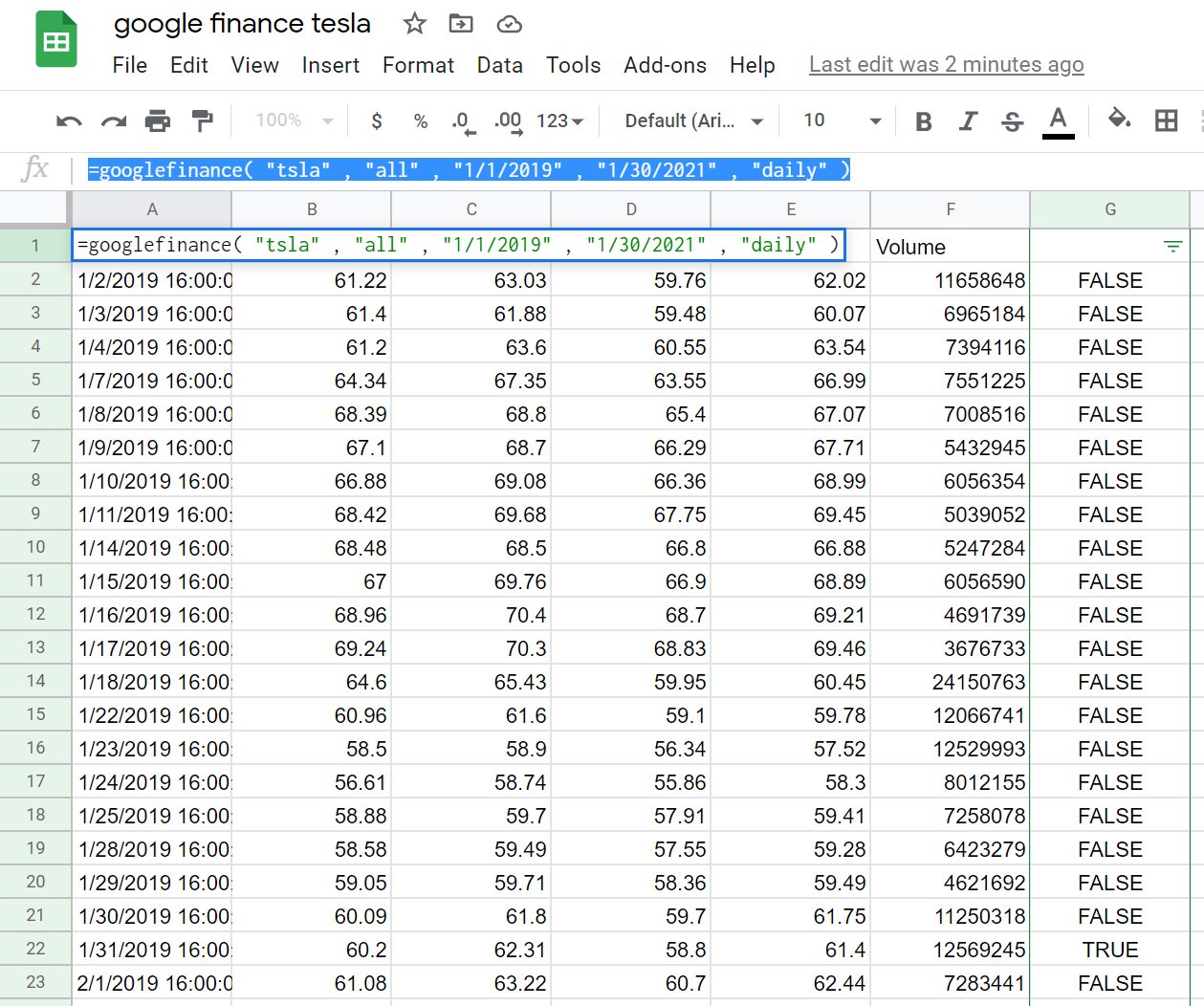
Task: Select cell with value 70.4
Action: coord(471,615)
